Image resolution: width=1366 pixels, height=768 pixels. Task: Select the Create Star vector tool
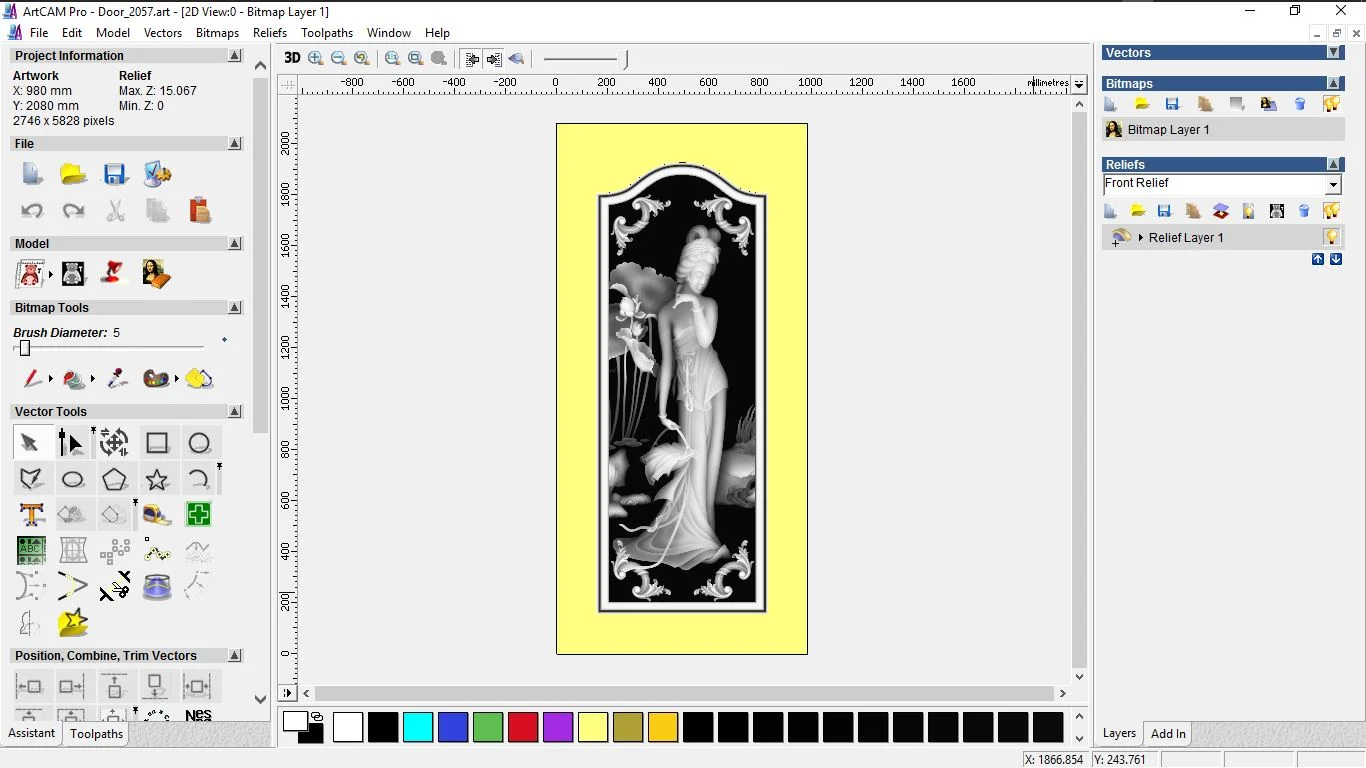pyautogui.click(x=157, y=479)
